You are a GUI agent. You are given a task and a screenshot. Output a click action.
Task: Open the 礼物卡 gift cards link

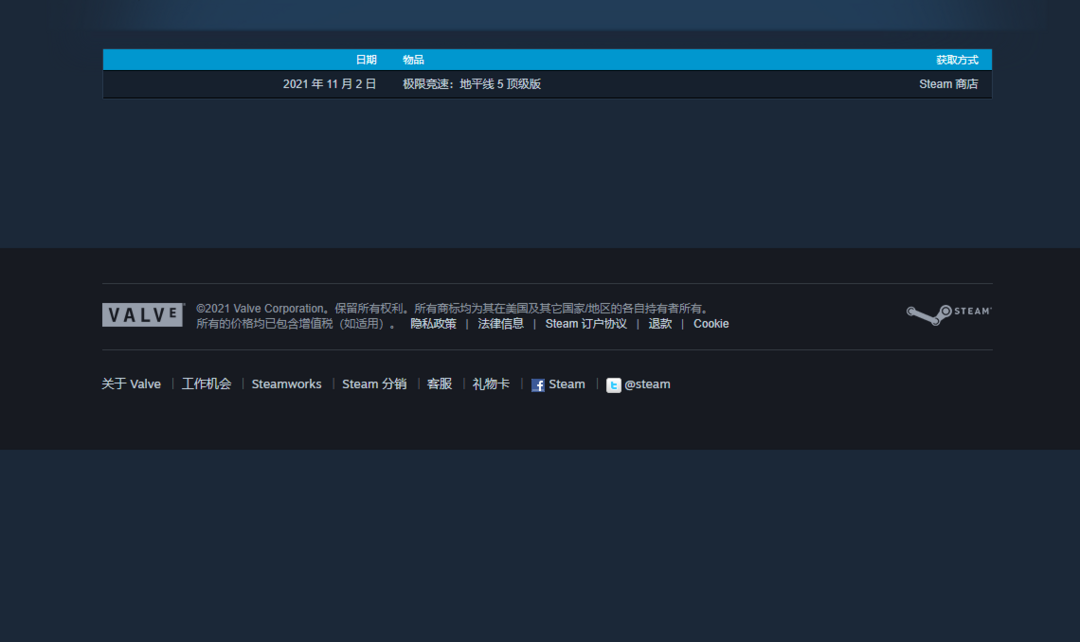pyautogui.click(x=491, y=384)
